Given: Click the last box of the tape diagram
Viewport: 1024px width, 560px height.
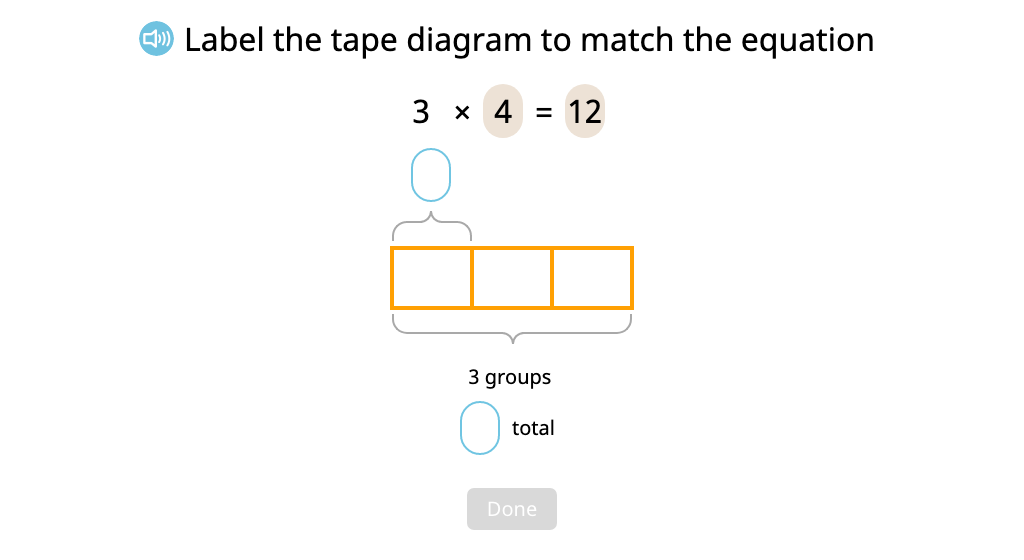Looking at the screenshot, I should tap(593, 278).
